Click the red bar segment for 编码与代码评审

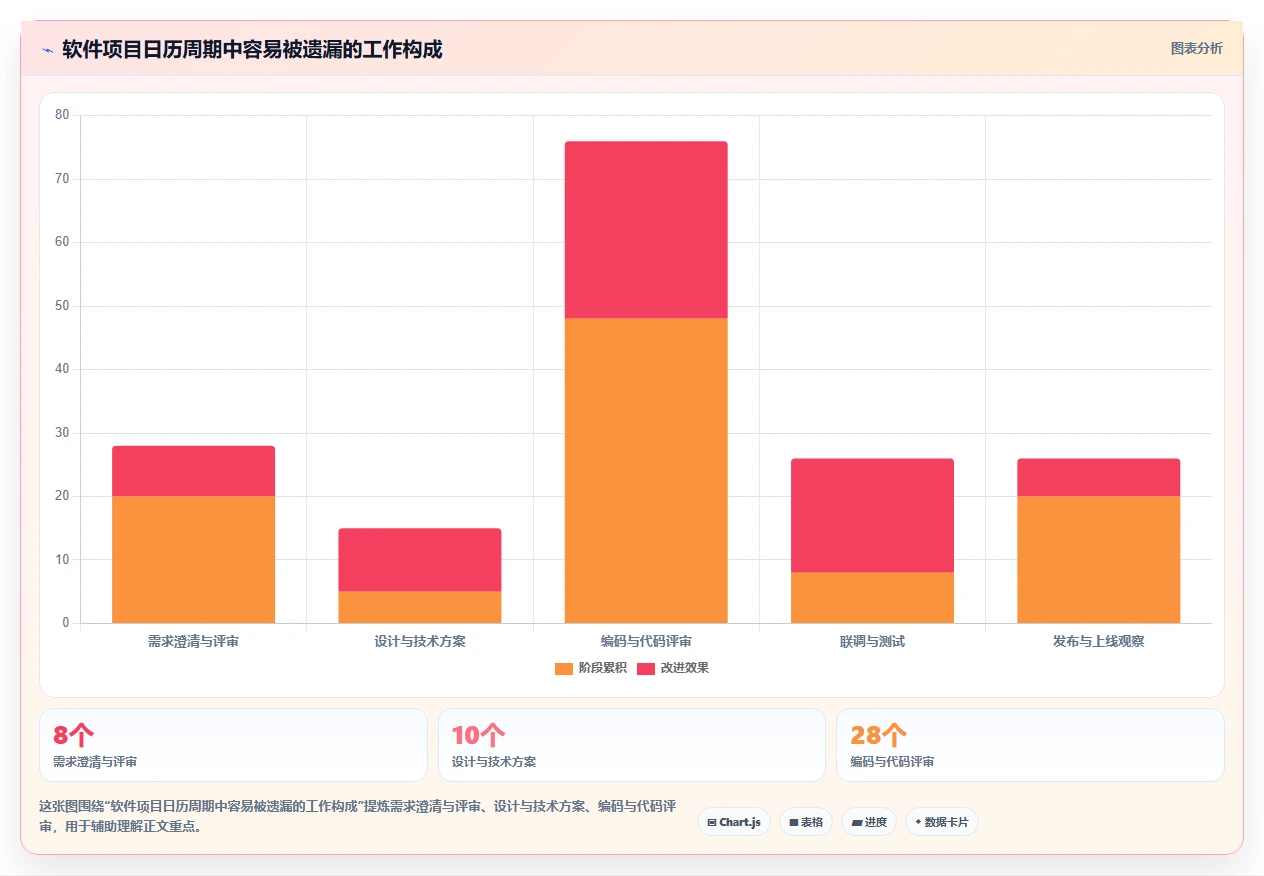[x=646, y=230]
